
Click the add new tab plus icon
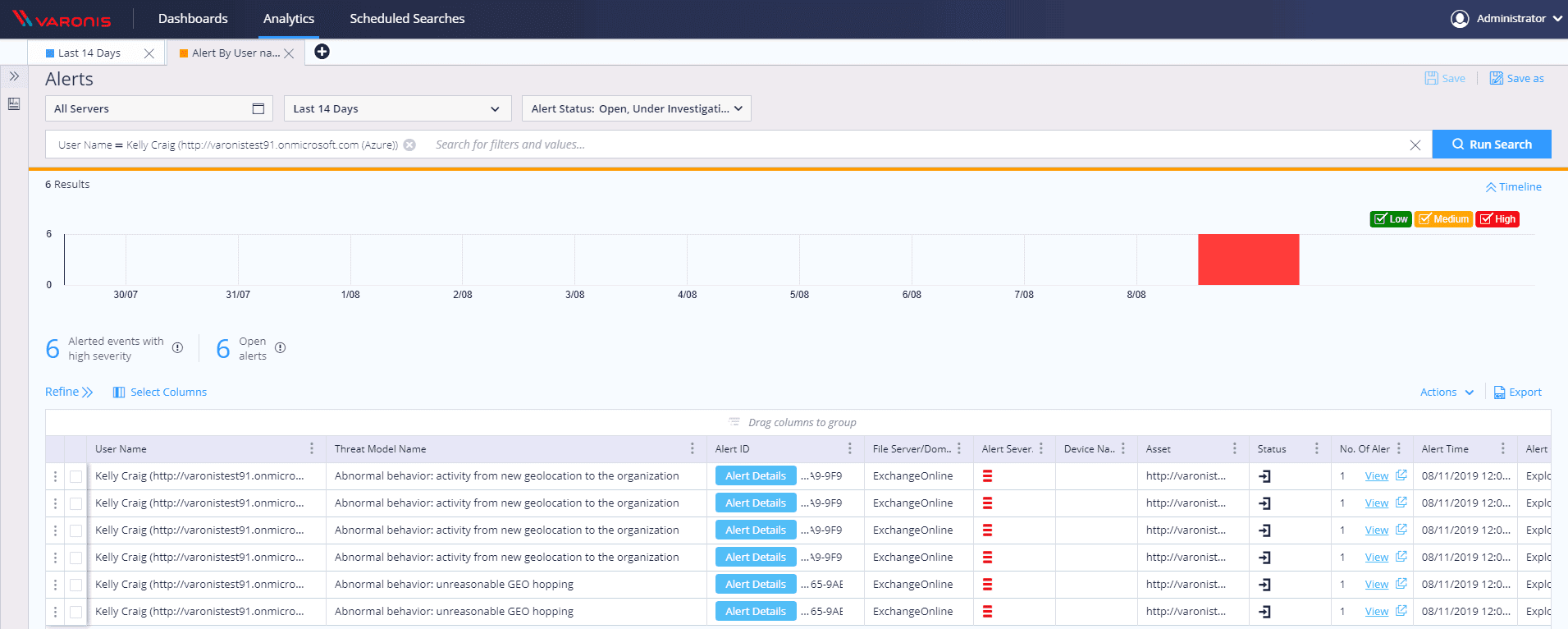[322, 52]
